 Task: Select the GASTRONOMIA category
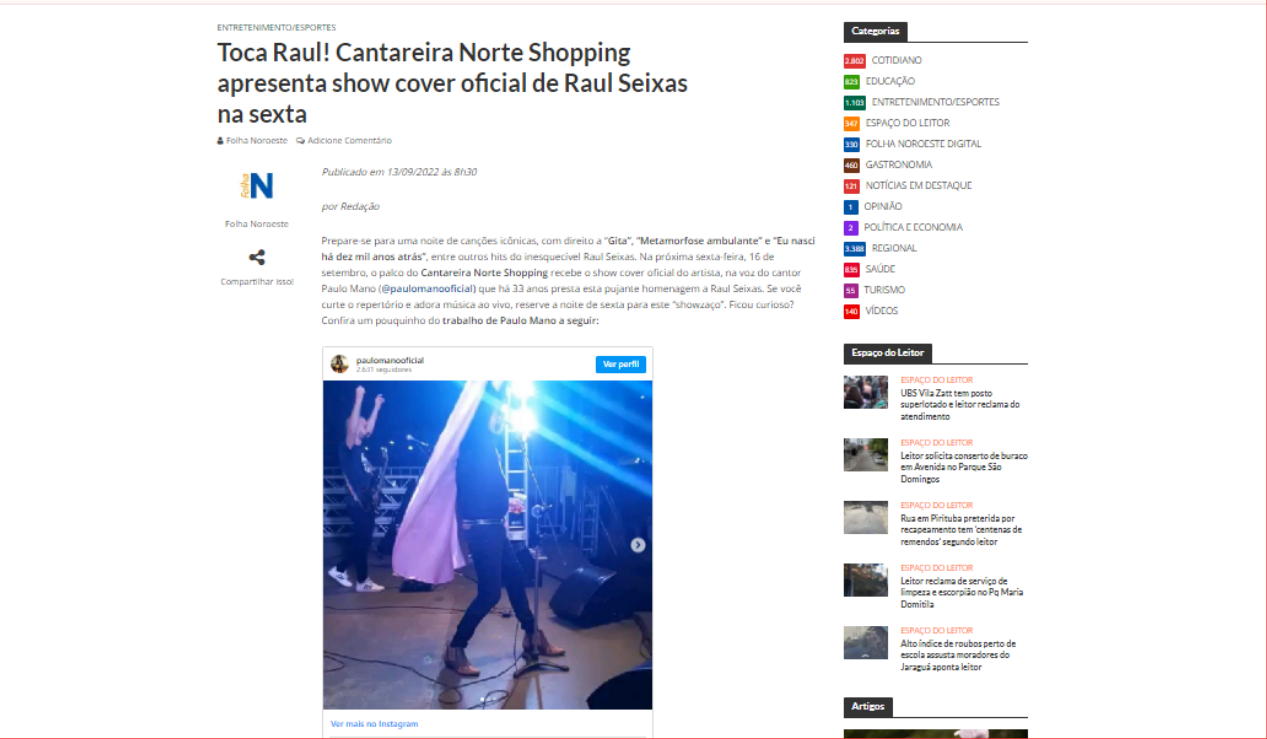pos(899,165)
